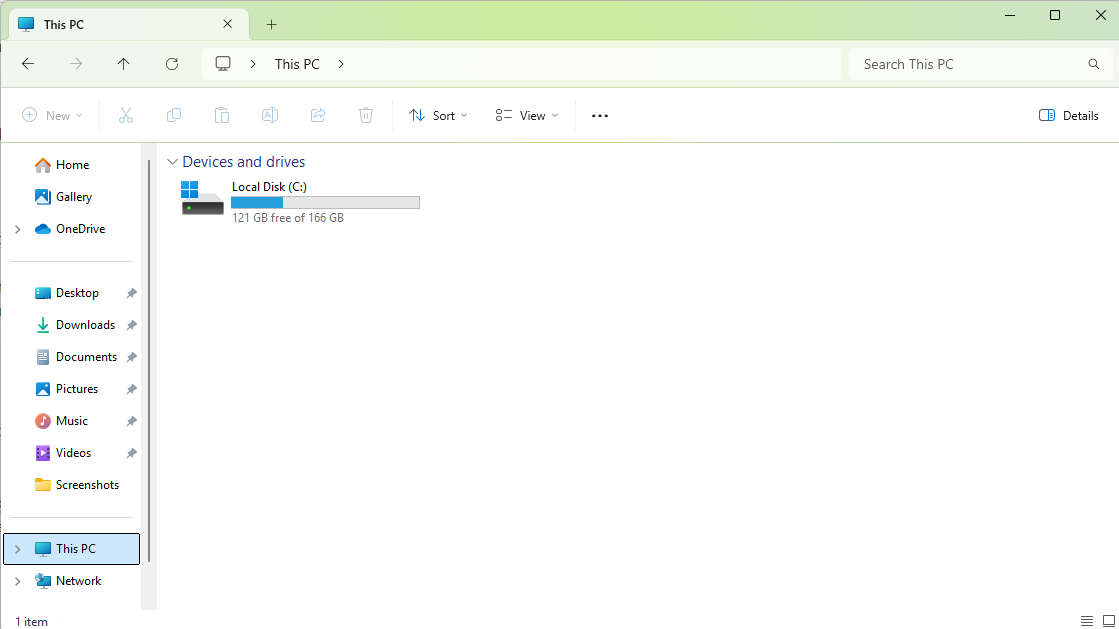Click the details list view icon in status bar
The image size is (1119, 629).
point(1087,621)
